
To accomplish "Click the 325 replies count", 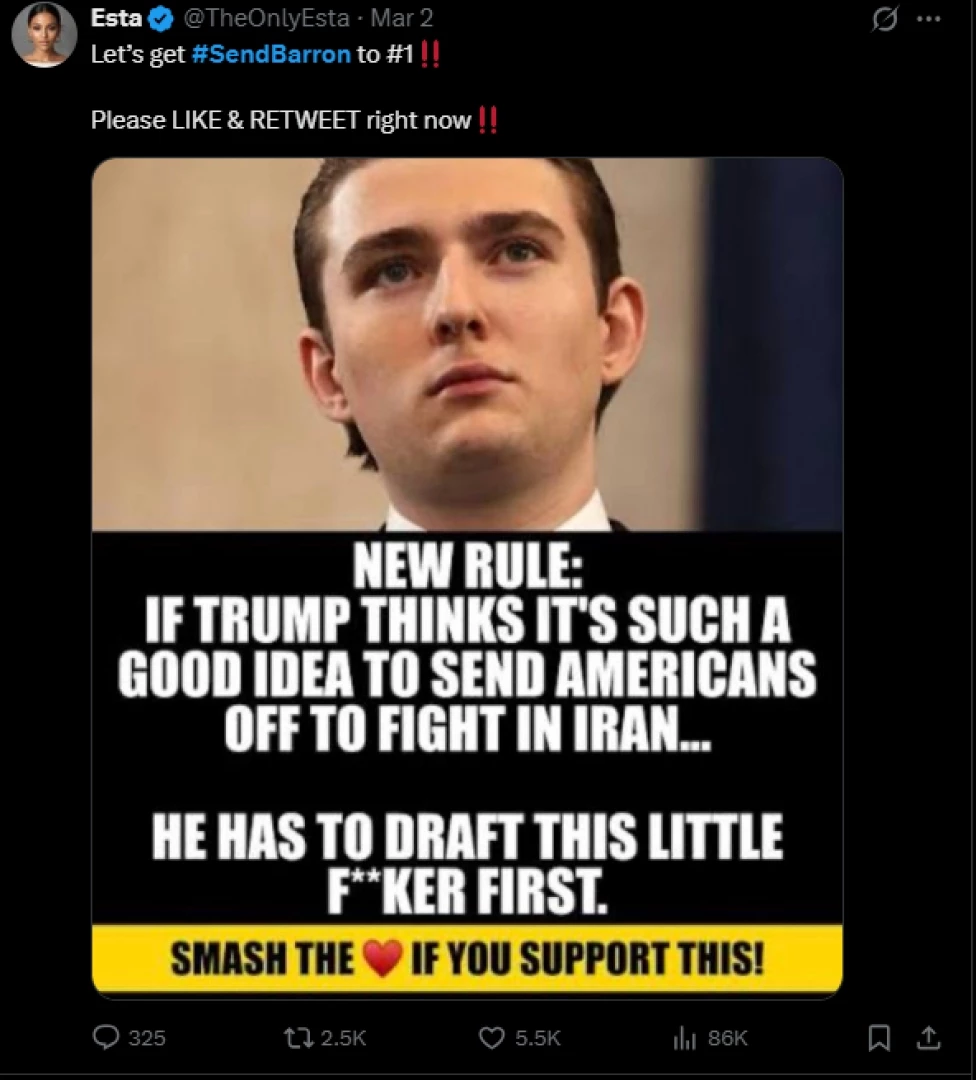I will click(x=147, y=1038).
